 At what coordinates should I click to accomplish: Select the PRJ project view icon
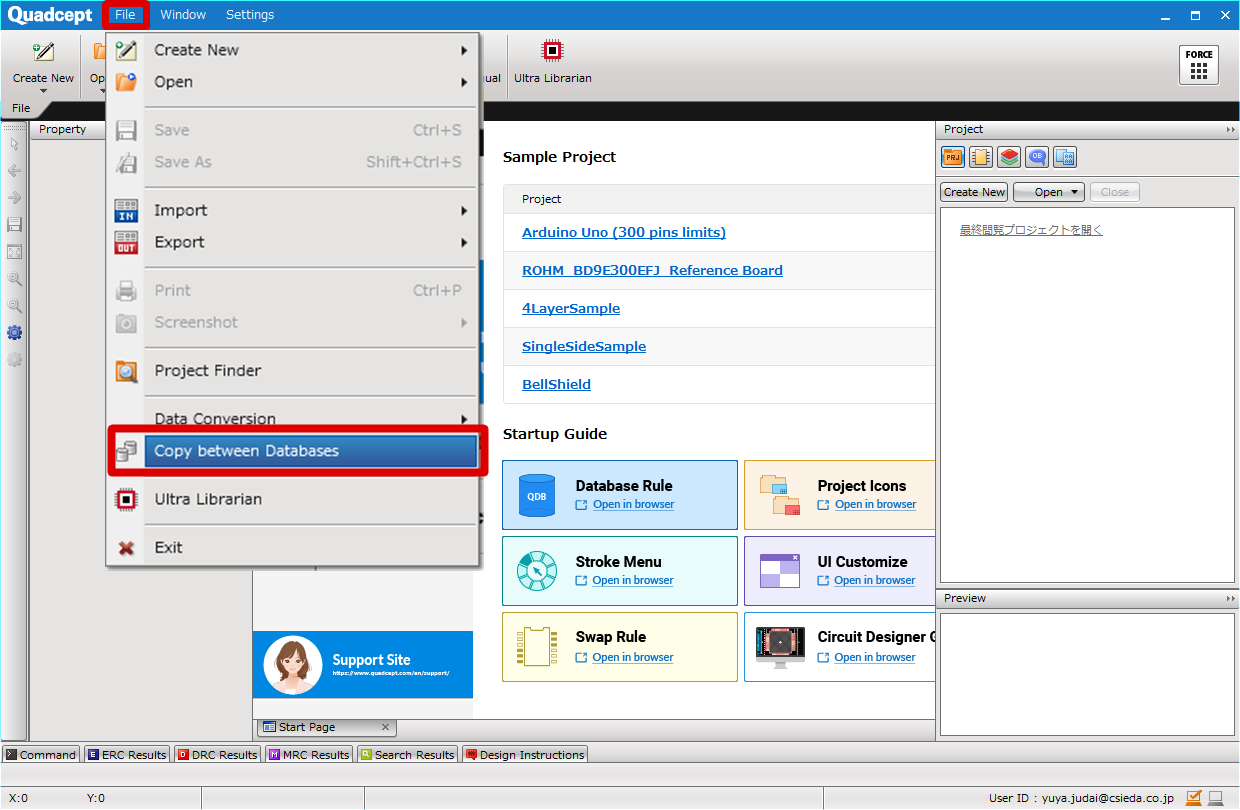[x=952, y=157]
